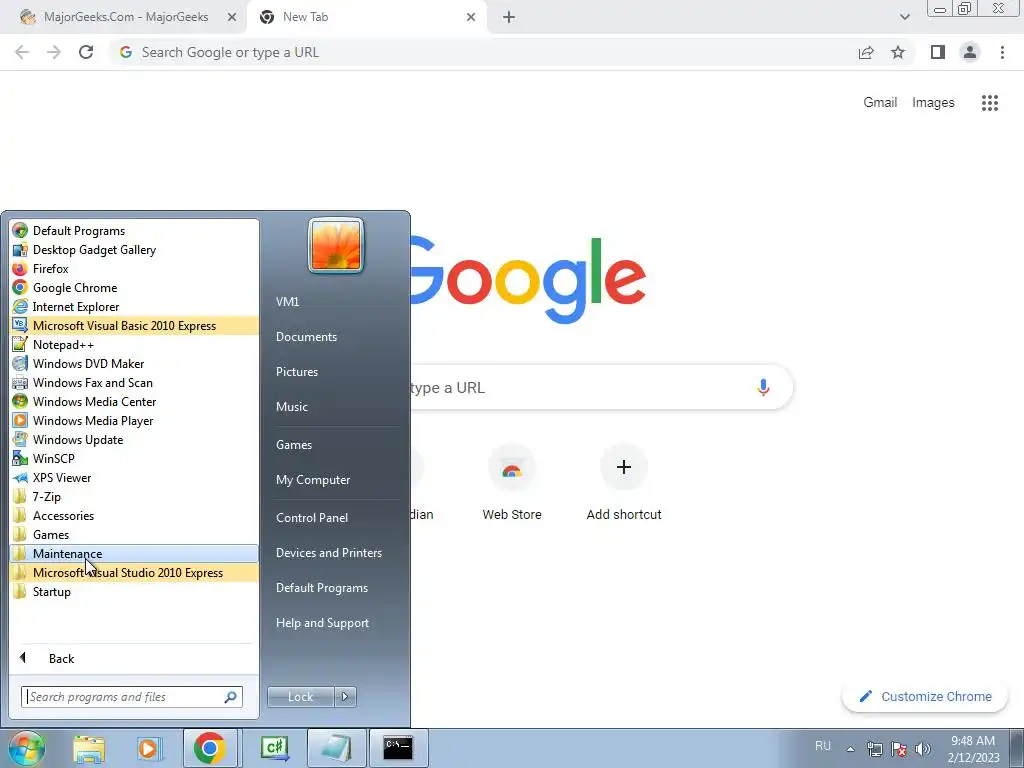This screenshot has height=768, width=1024.
Task: Open Games in the right Start pane
Action: pyautogui.click(x=336, y=445)
